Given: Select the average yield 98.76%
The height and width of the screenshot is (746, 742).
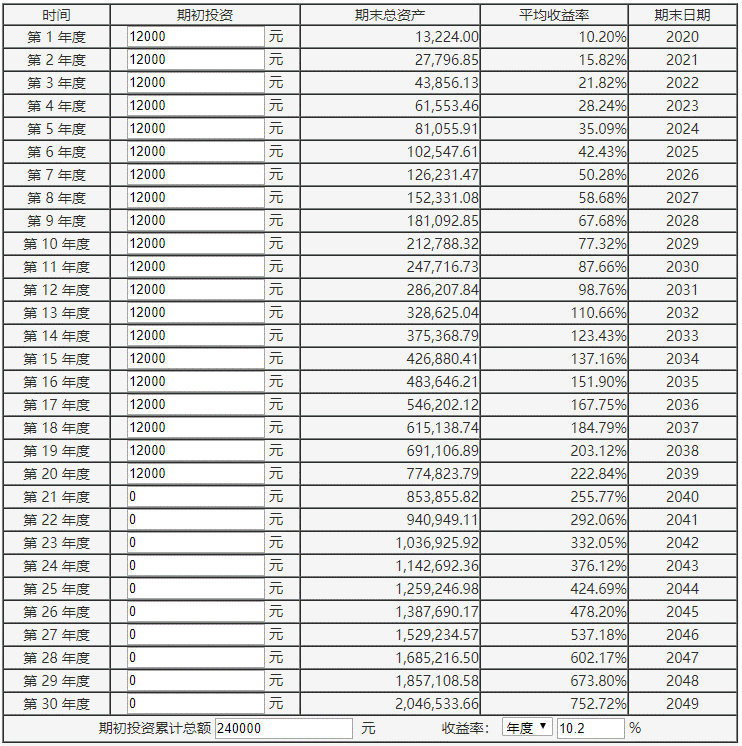Looking at the screenshot, I should tap(603, 289).
